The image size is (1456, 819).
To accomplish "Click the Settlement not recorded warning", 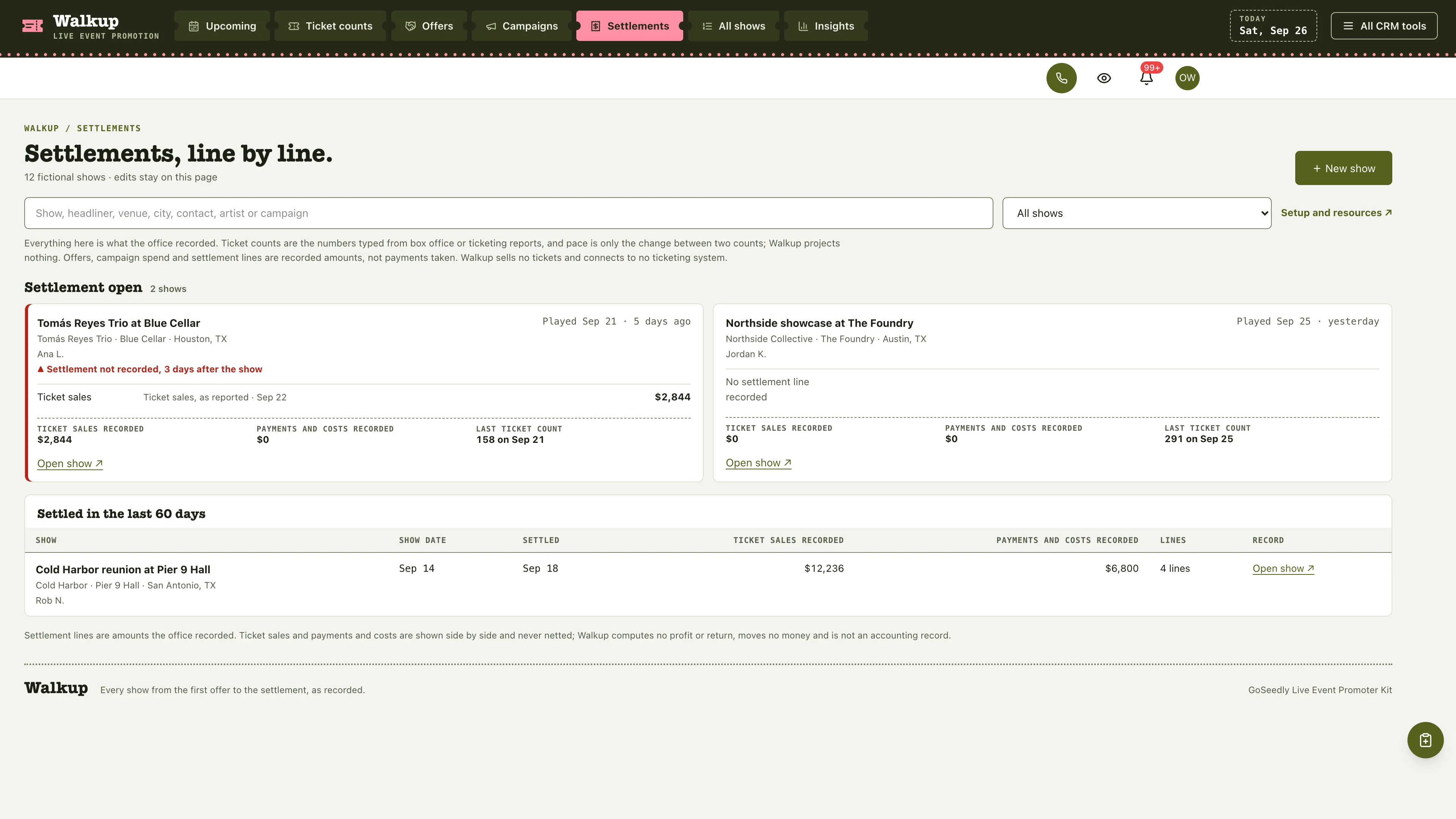I will (150, 369).
